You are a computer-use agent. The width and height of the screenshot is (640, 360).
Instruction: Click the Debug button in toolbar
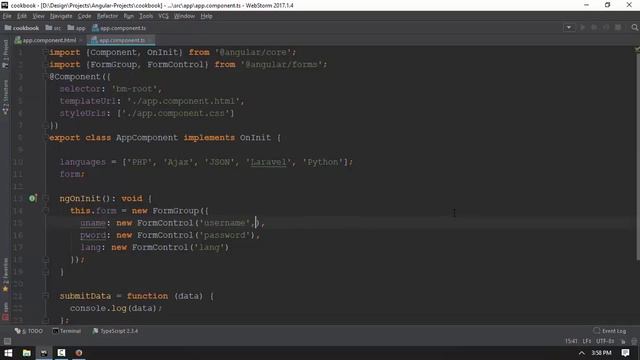pyautogui.click(x=594, y=28)
